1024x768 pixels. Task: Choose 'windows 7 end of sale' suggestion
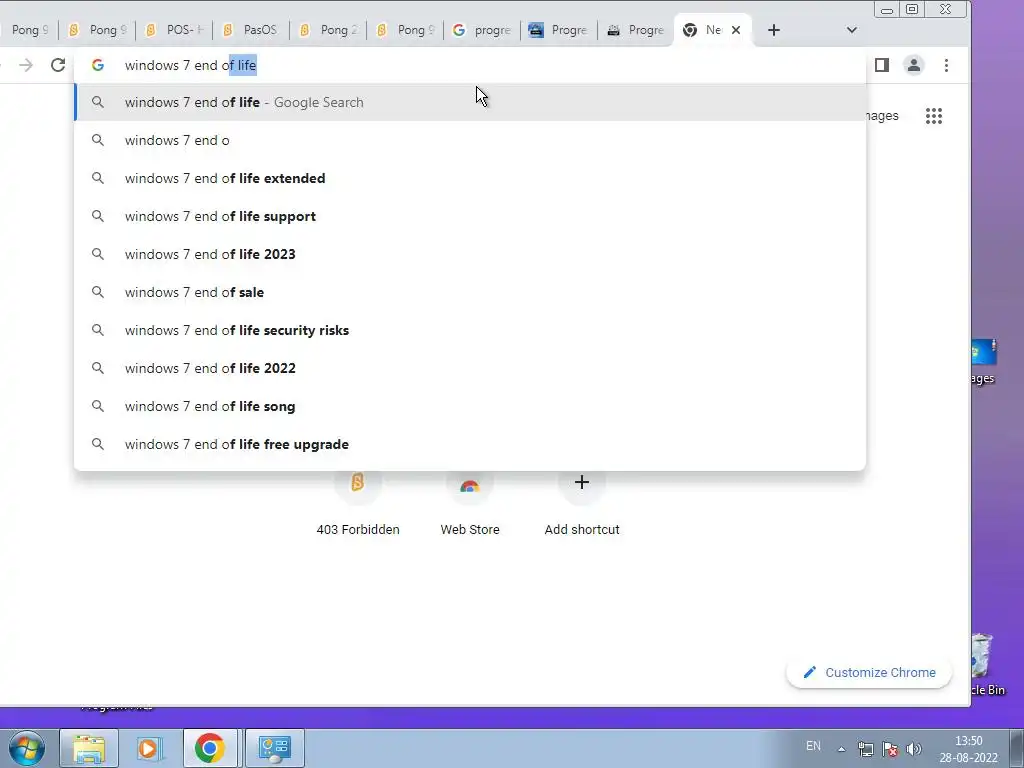coord(470,293)
